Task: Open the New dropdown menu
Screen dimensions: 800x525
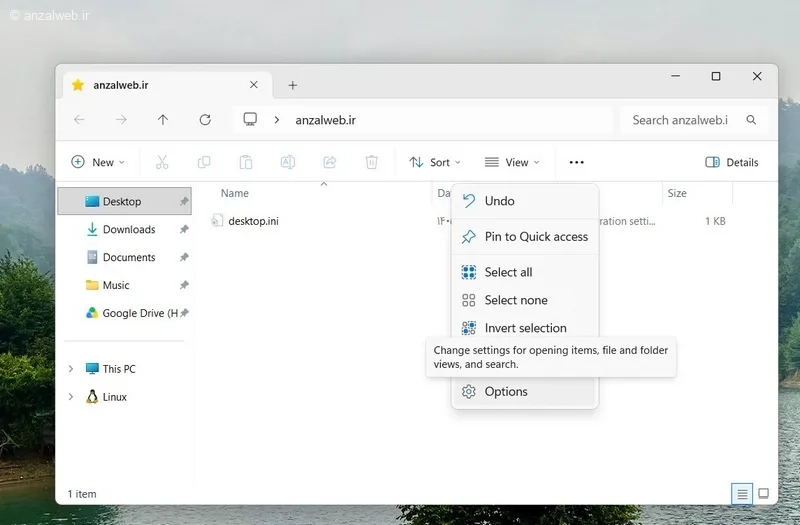Action: [x=98, y=162]
